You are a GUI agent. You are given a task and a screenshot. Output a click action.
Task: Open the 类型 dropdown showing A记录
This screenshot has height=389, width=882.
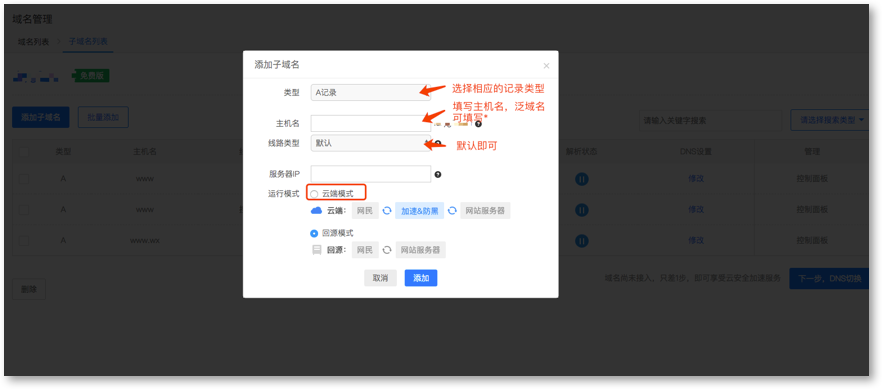point(371,93)
